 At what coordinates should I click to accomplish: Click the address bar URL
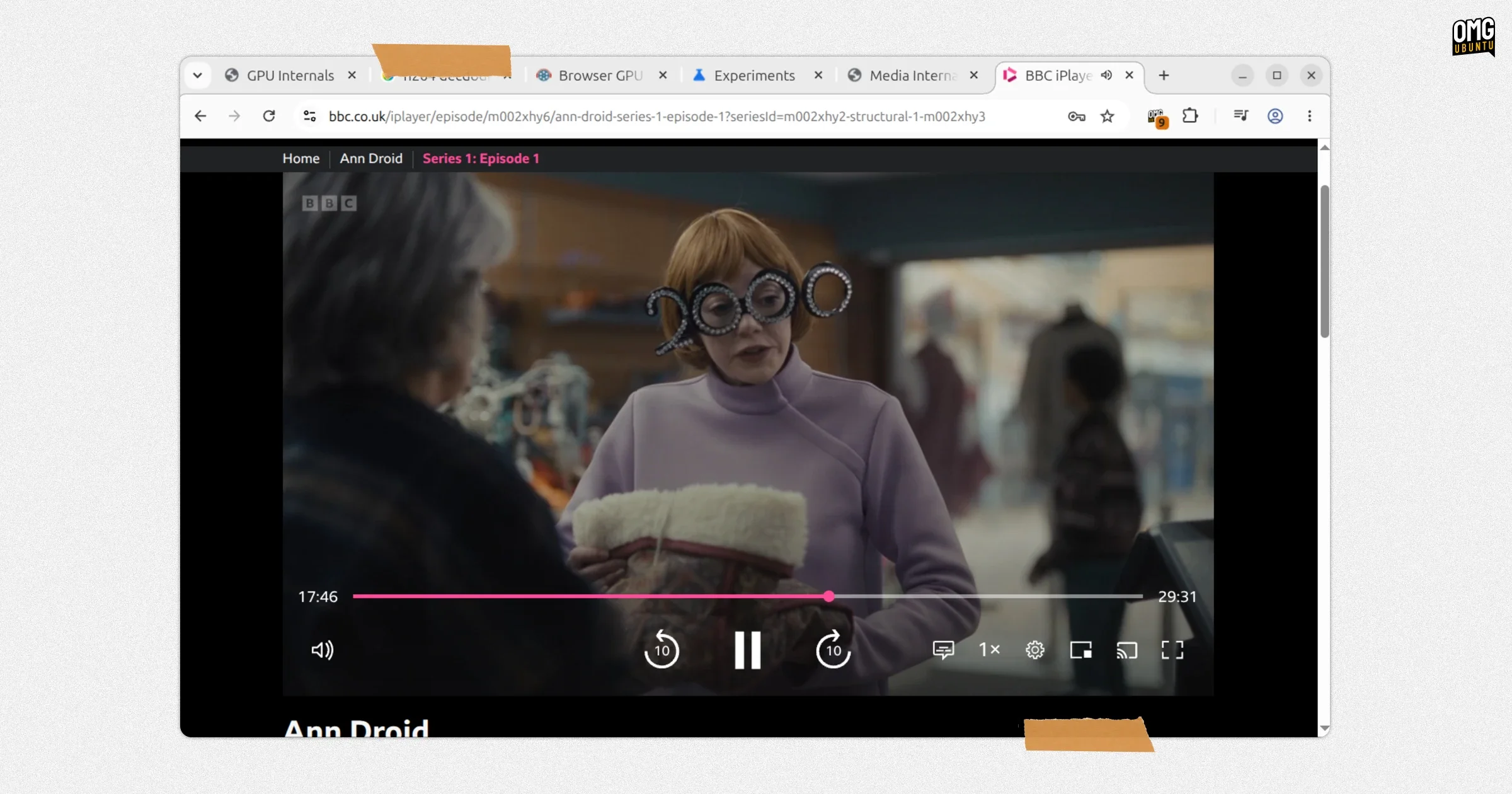(656, 117)
